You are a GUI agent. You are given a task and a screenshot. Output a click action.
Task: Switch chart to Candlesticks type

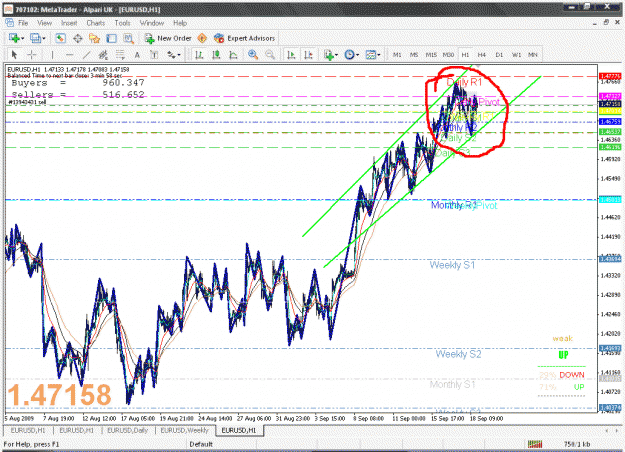point(216,55)
